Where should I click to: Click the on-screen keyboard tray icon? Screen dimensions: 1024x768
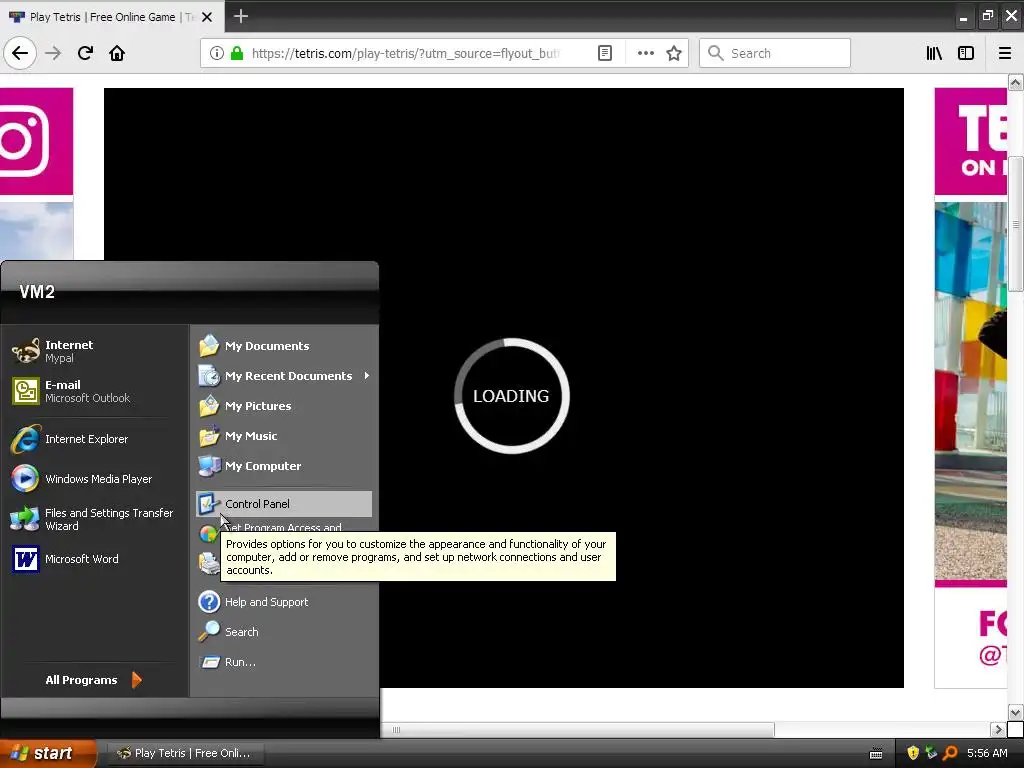coord(876,754)
